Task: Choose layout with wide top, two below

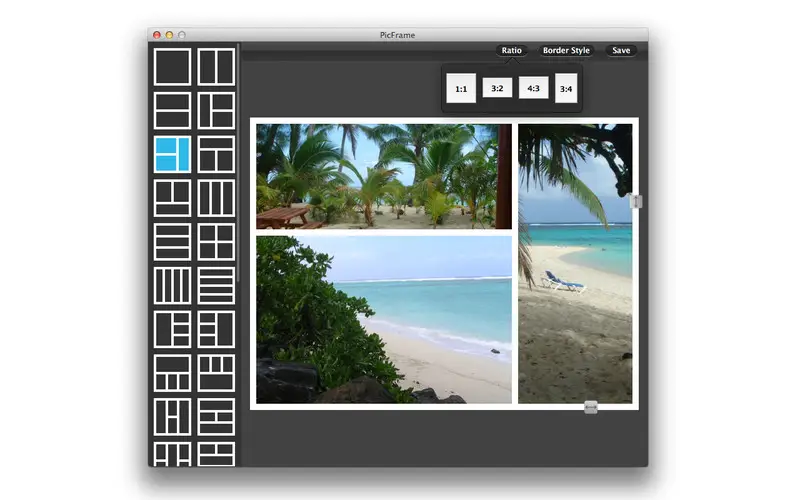Action: 216,154
